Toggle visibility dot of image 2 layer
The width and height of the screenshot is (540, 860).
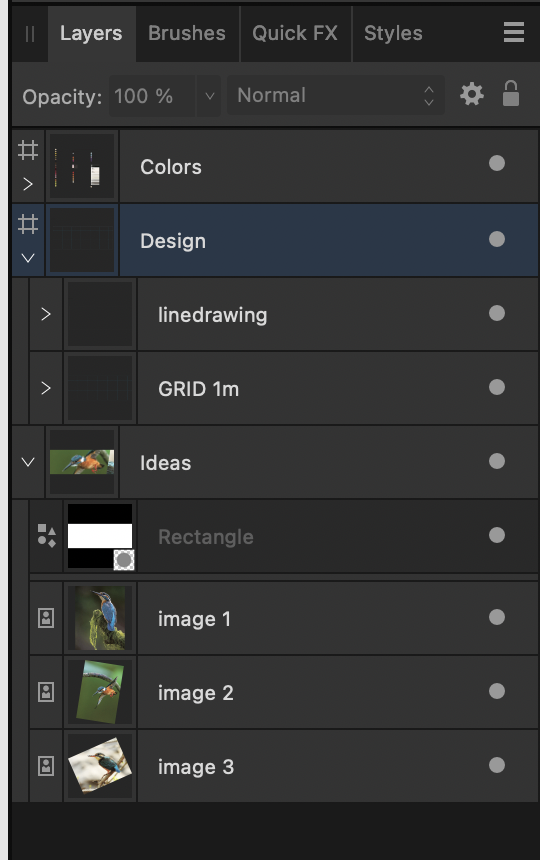(x=497, y=691)
